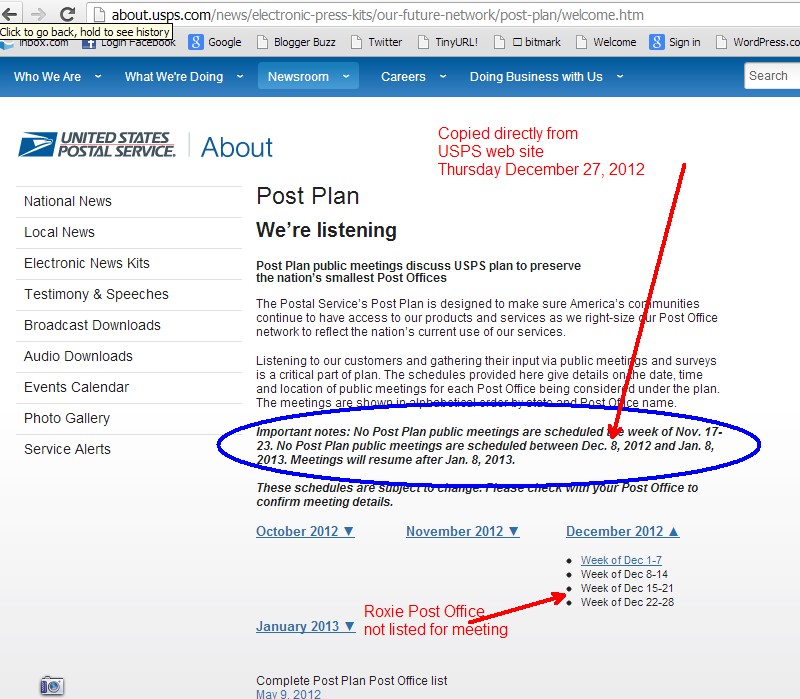Expand the November 2012 schedule list

tap(463, 531)
